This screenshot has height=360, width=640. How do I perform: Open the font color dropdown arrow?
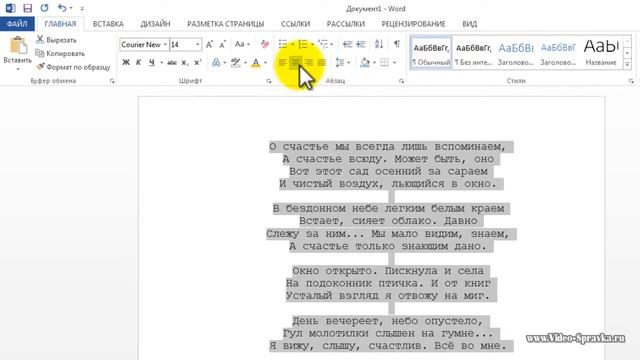[x=265, y=63]
